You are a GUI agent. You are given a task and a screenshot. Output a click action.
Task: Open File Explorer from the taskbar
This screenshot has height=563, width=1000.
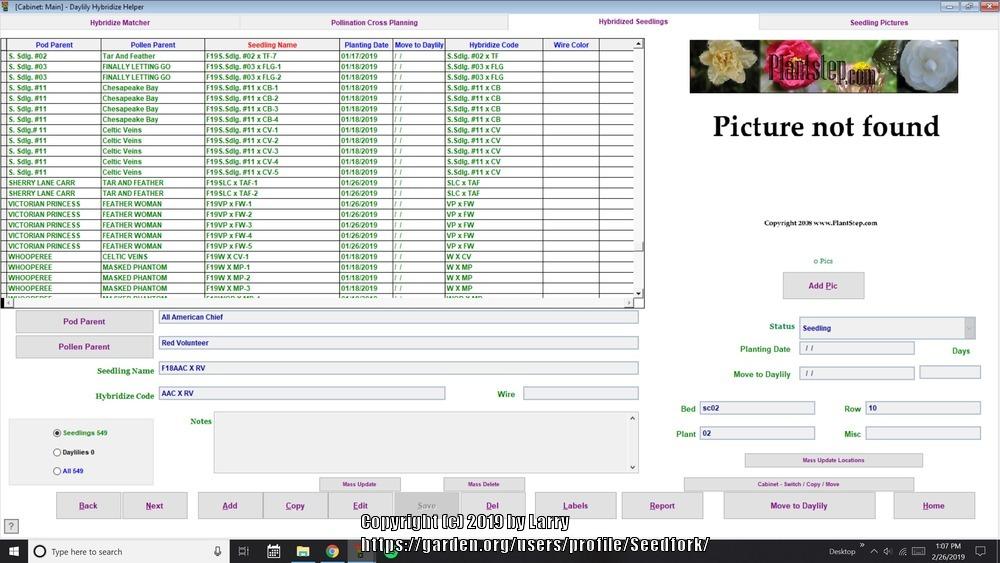303,551
